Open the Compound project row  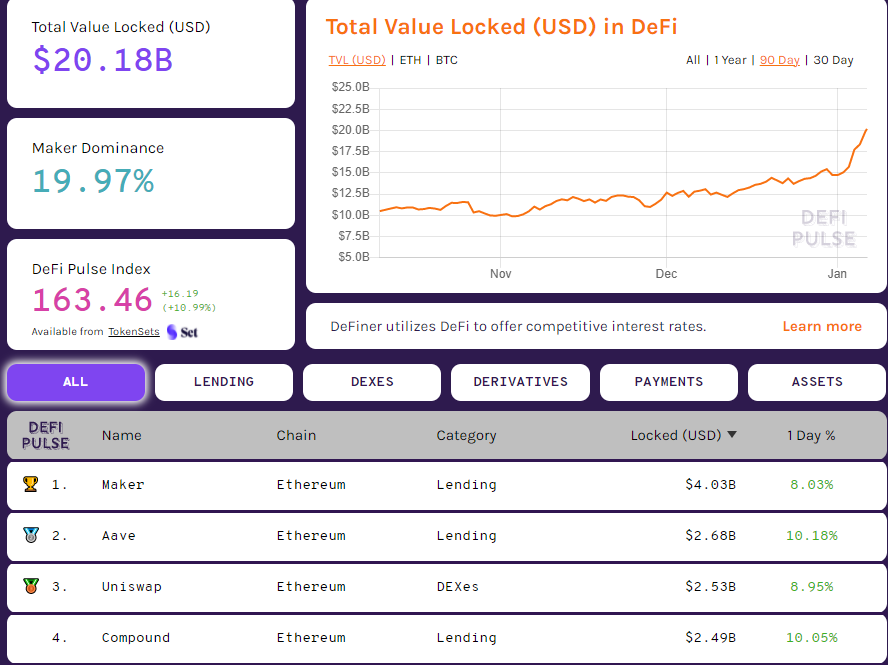[x=136, y=637]
